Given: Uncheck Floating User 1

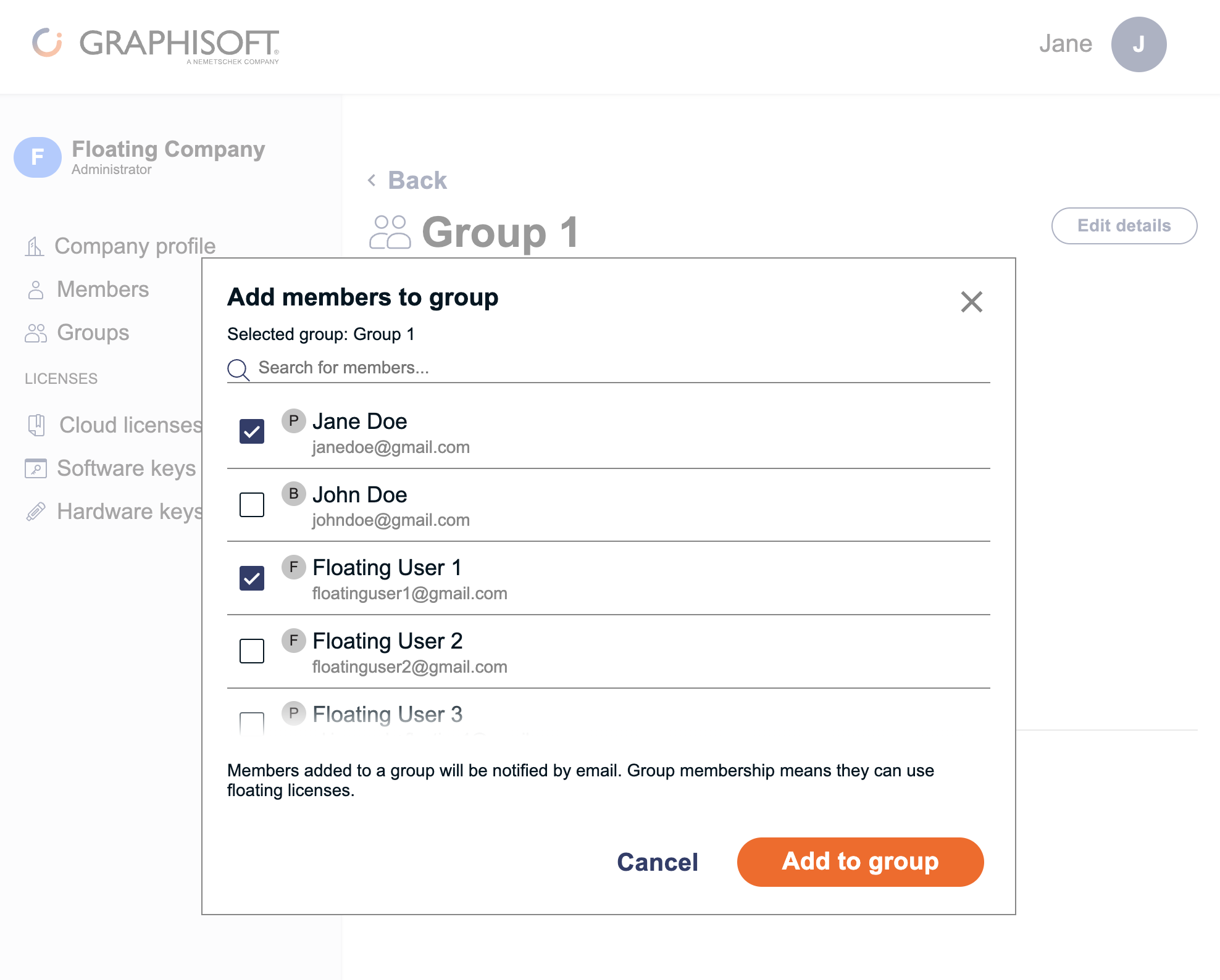Looking at the screenshot, I should [x=251, y=578].
